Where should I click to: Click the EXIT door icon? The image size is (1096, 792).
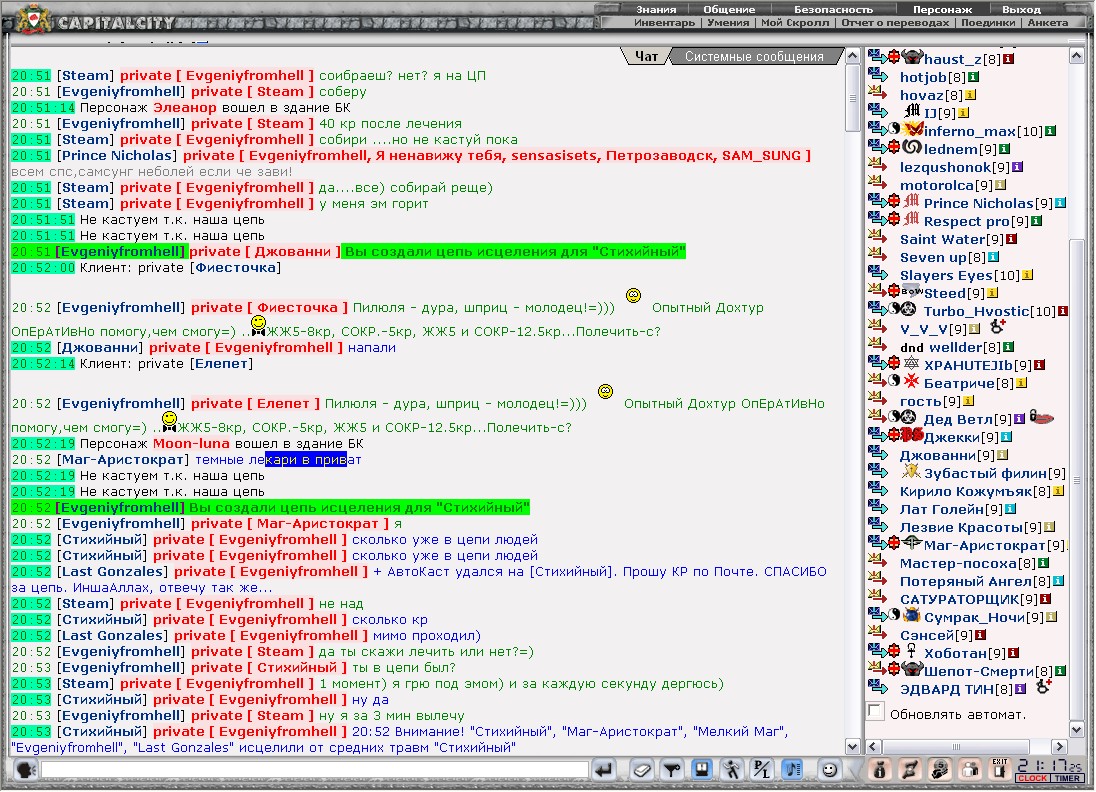click(1000, 770)
